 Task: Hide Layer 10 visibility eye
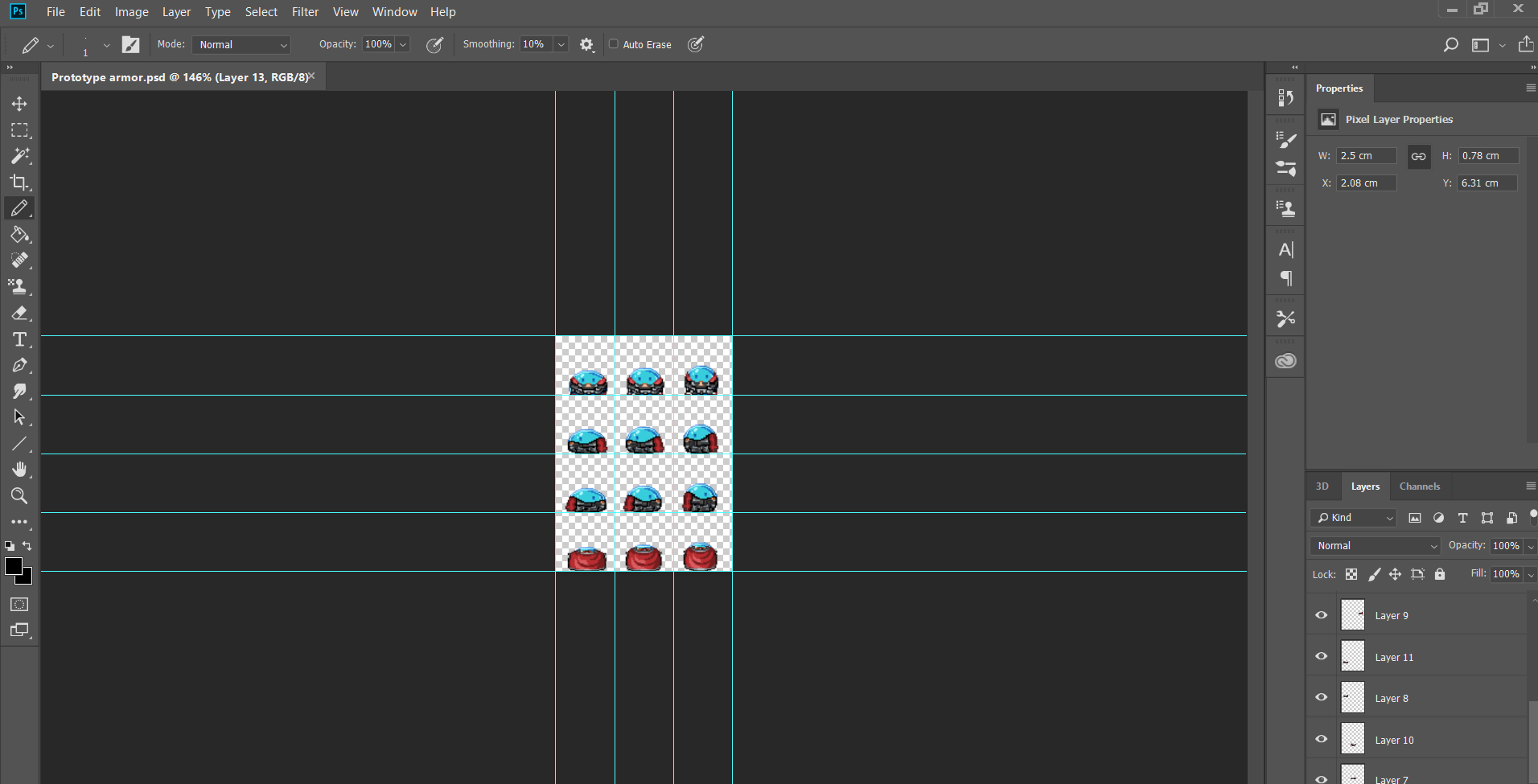click(x=1321, y=739)
